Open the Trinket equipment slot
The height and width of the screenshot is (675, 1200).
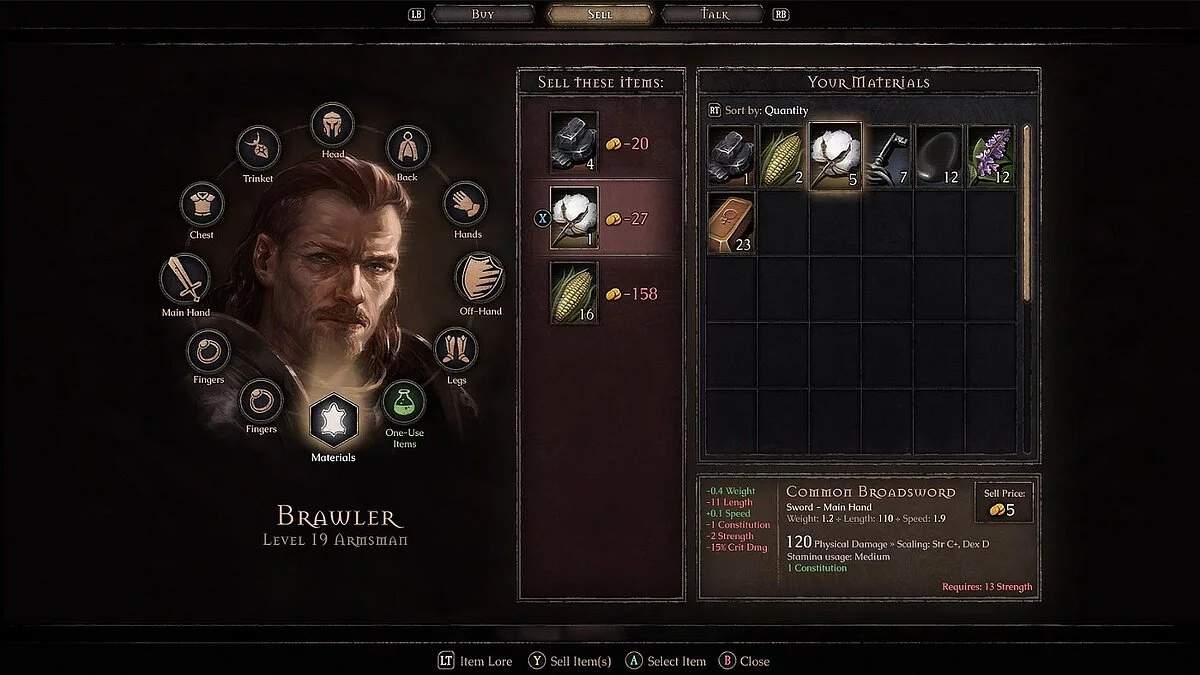point(259,148)
